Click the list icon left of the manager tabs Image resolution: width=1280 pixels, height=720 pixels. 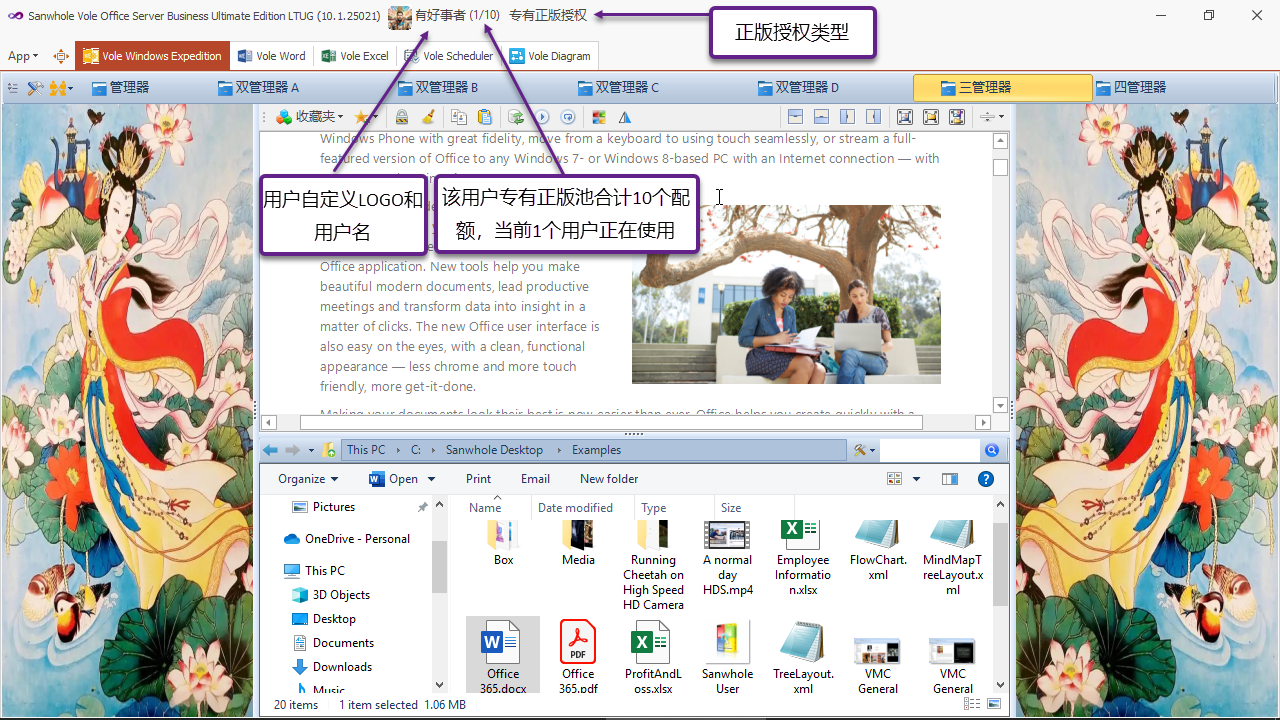(x=13, y=88)
